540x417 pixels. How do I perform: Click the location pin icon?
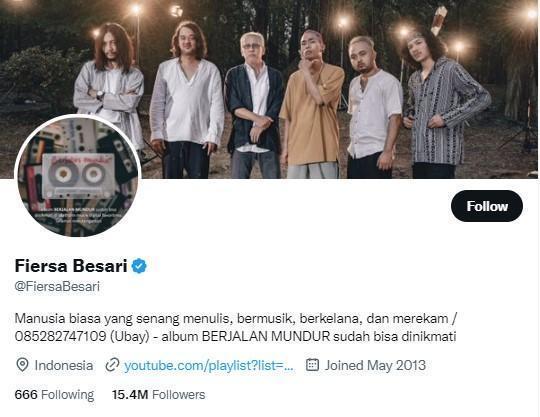click(22, 365)
